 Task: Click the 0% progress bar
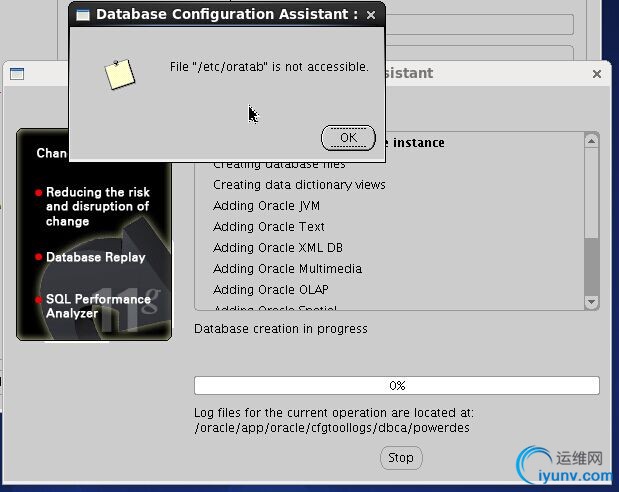click(397, 385)
